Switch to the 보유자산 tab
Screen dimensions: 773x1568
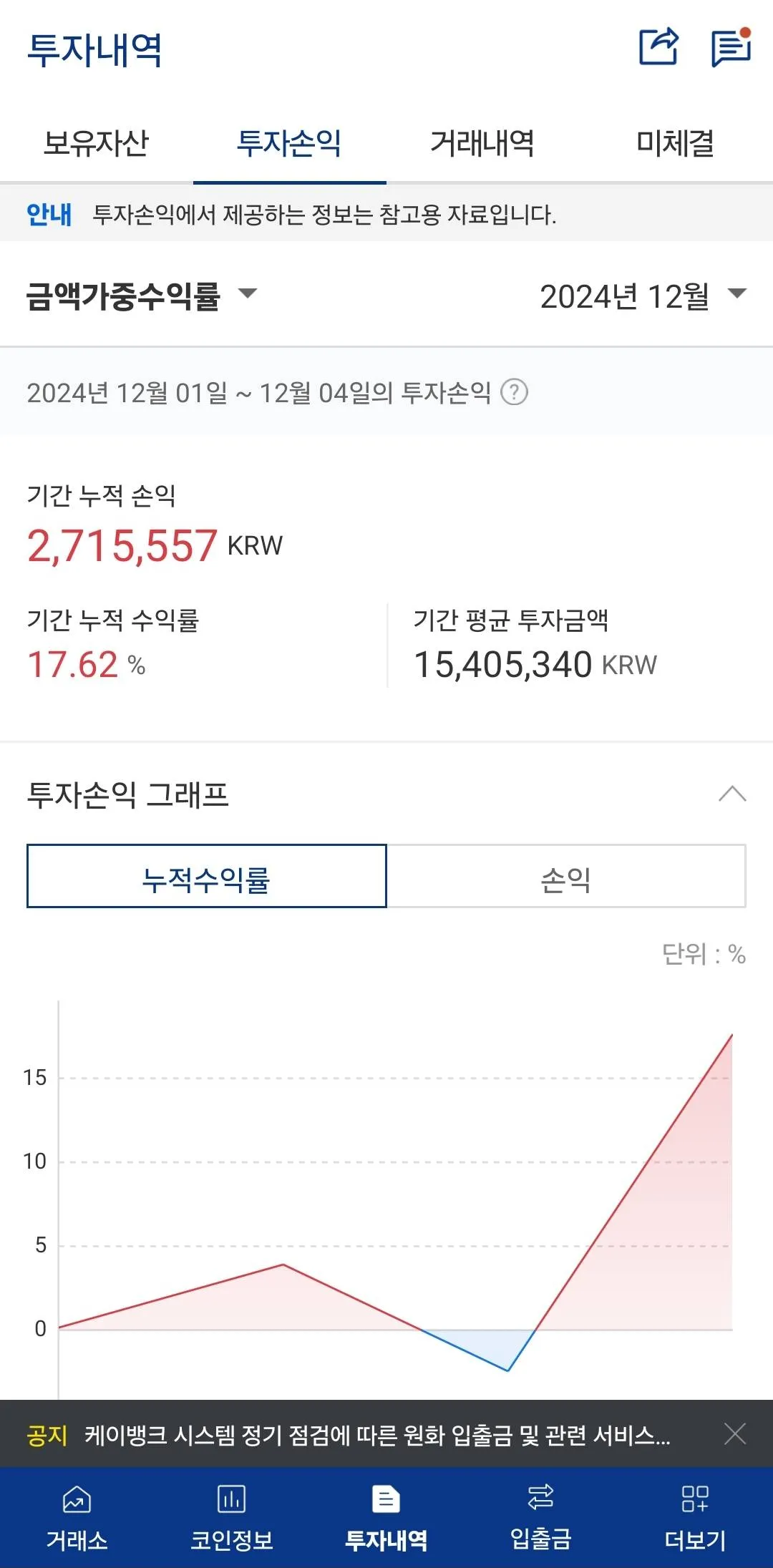click(x=97, y=143)
